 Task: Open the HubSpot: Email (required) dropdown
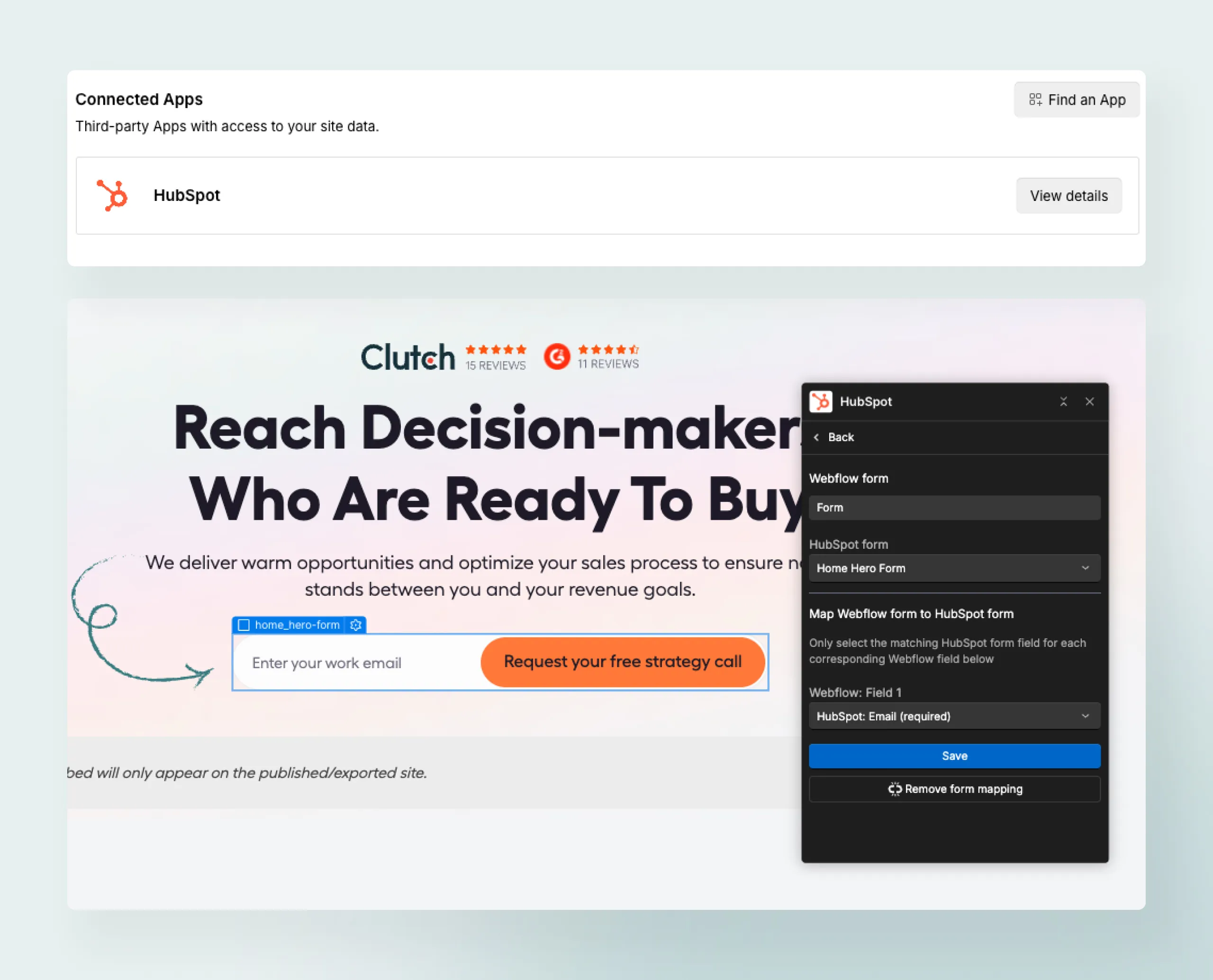tap(954, 716)
